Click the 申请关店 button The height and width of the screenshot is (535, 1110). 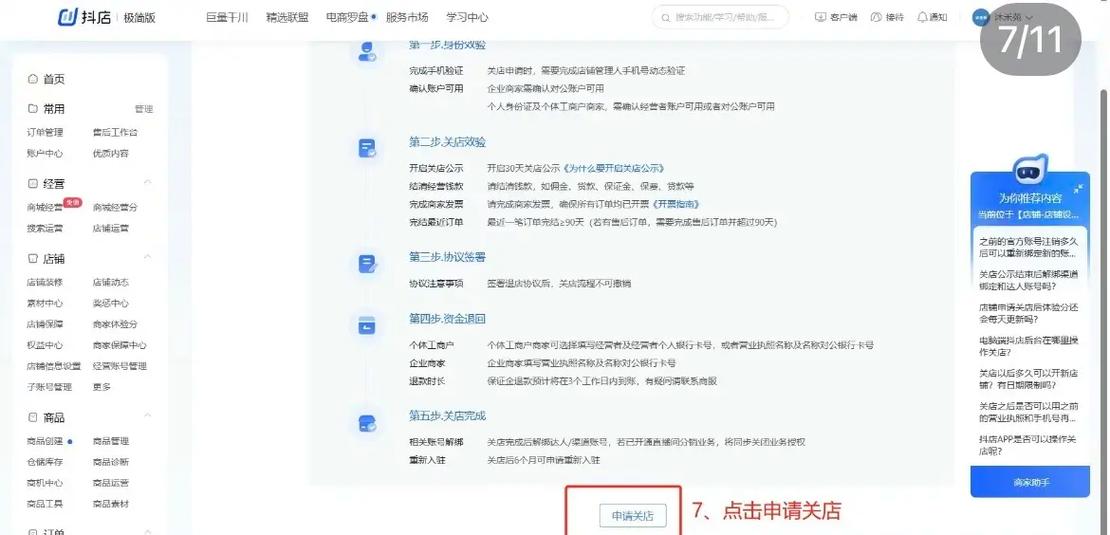[632, 515]
